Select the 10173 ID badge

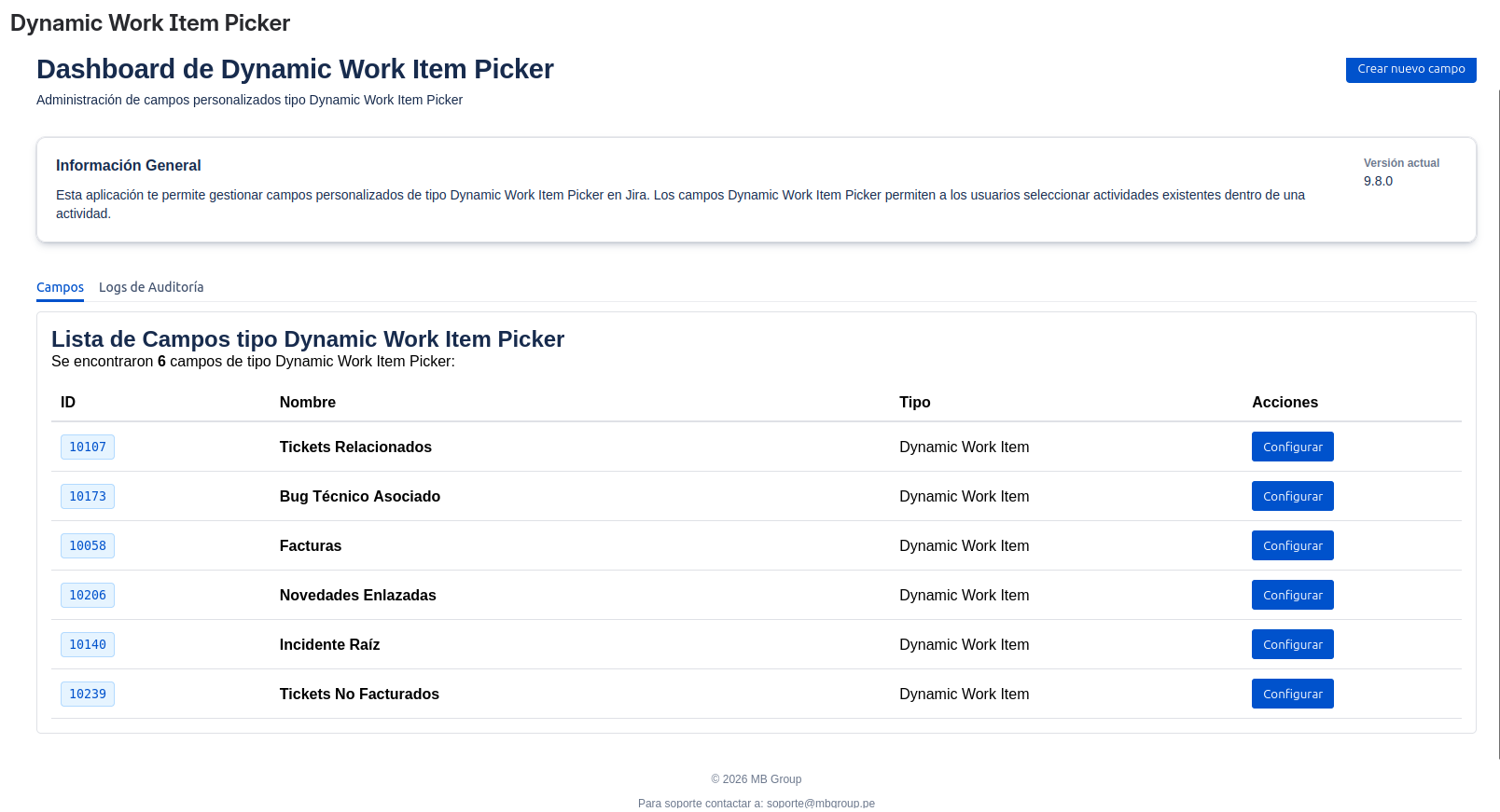88,496
